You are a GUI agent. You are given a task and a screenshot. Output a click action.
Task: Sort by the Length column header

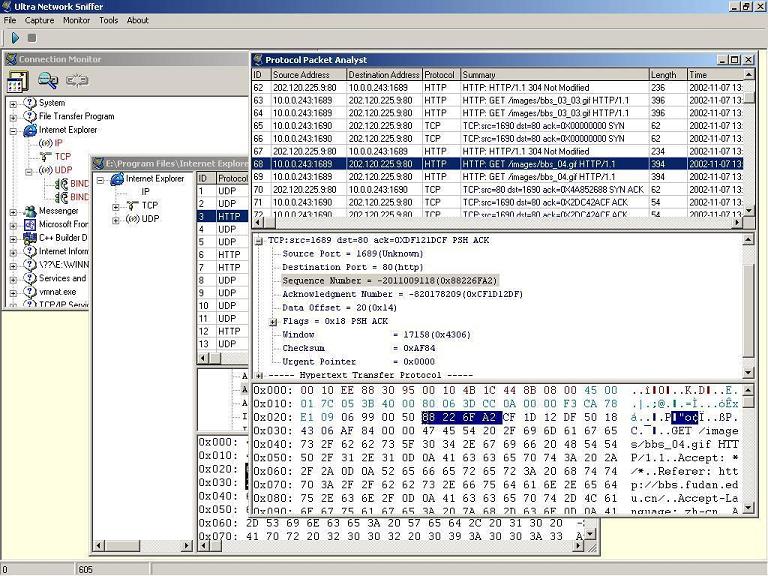click(x=668, y=74)
